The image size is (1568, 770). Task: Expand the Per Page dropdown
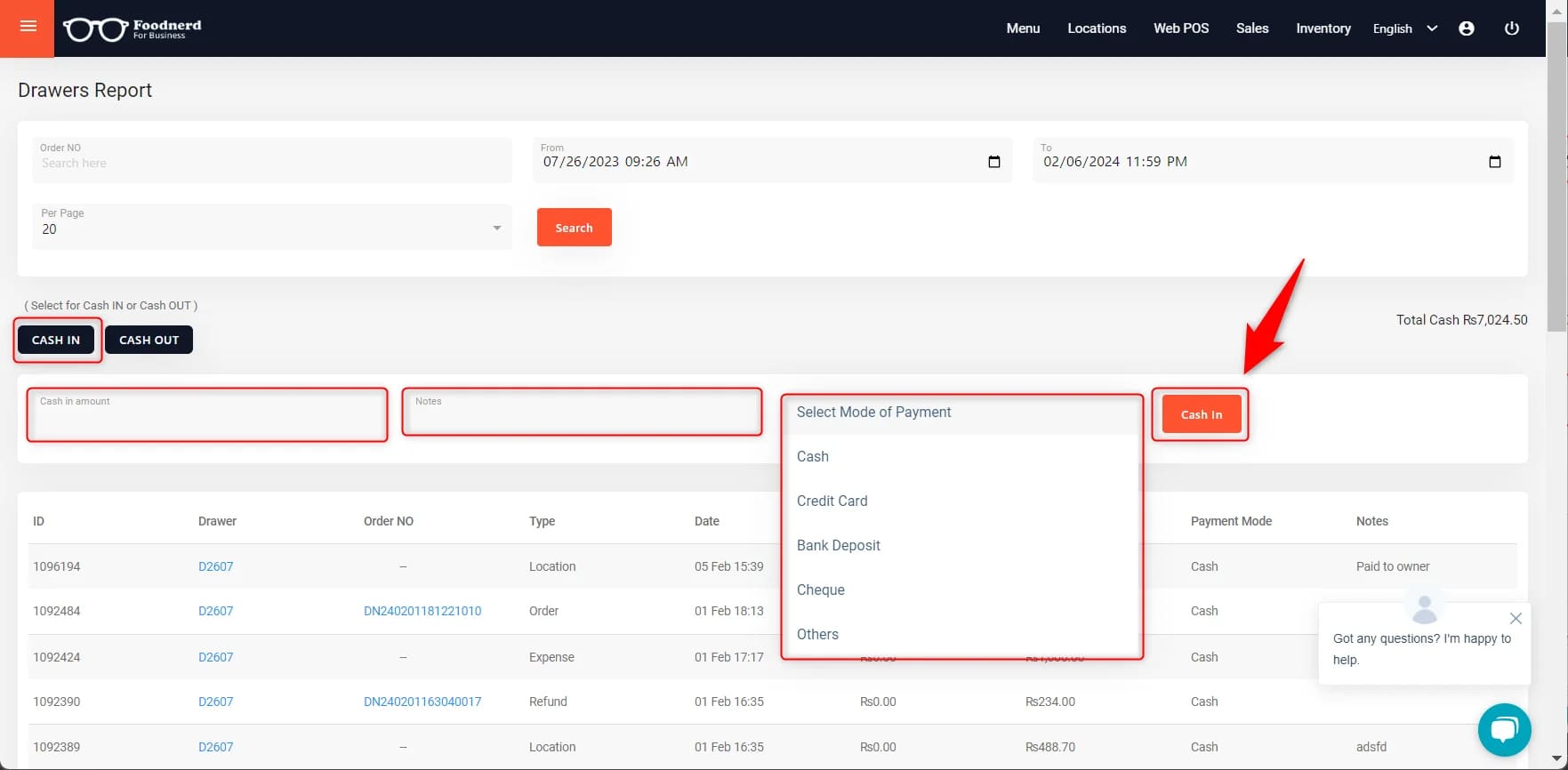coord(272,227)
